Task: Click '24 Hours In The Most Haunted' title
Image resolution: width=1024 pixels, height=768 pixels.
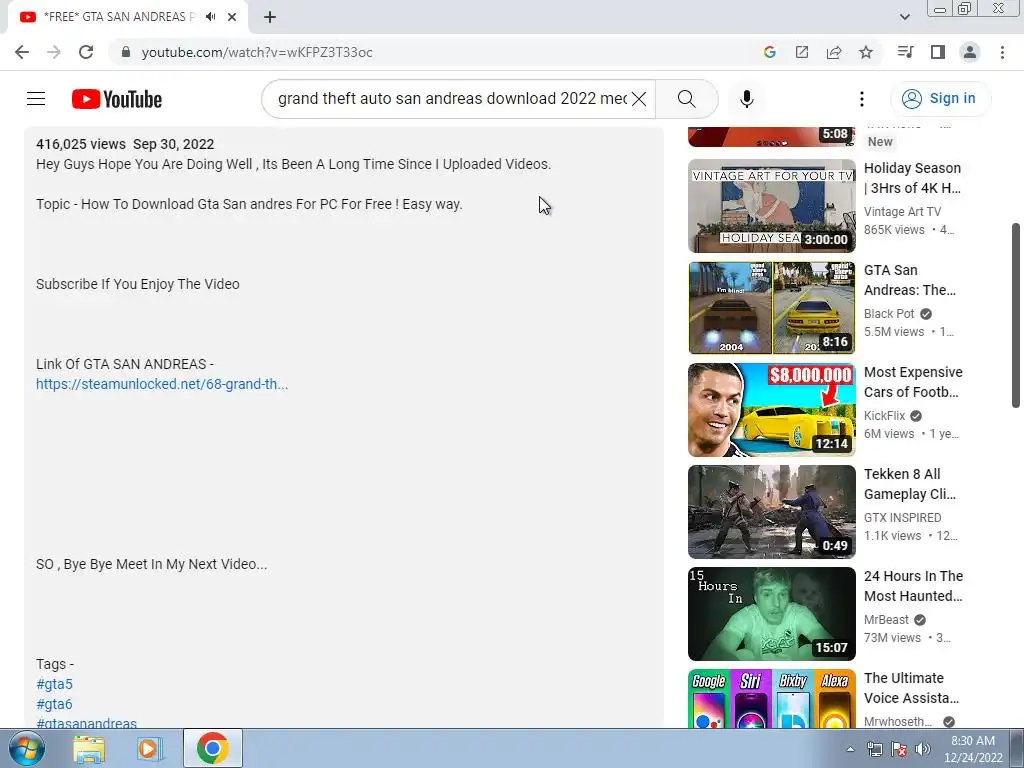Action: click(x=913, y=585)
